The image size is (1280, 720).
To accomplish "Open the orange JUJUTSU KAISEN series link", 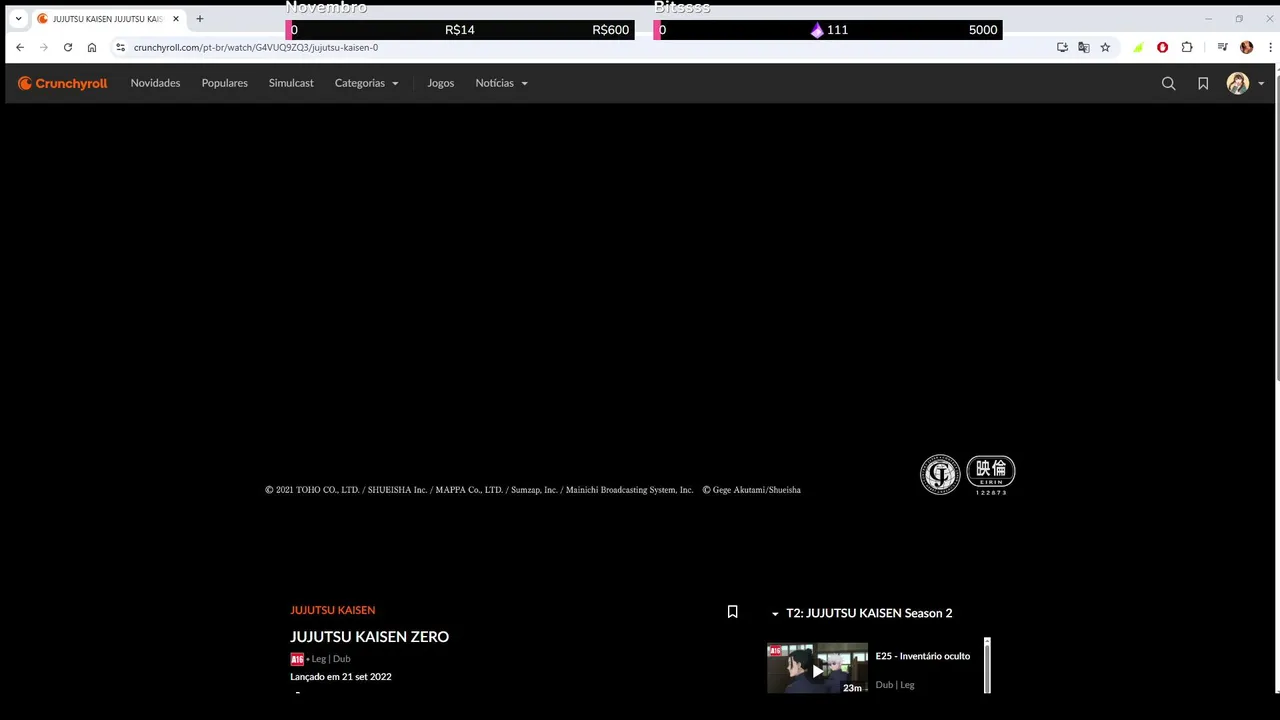I will pos(332,610).
